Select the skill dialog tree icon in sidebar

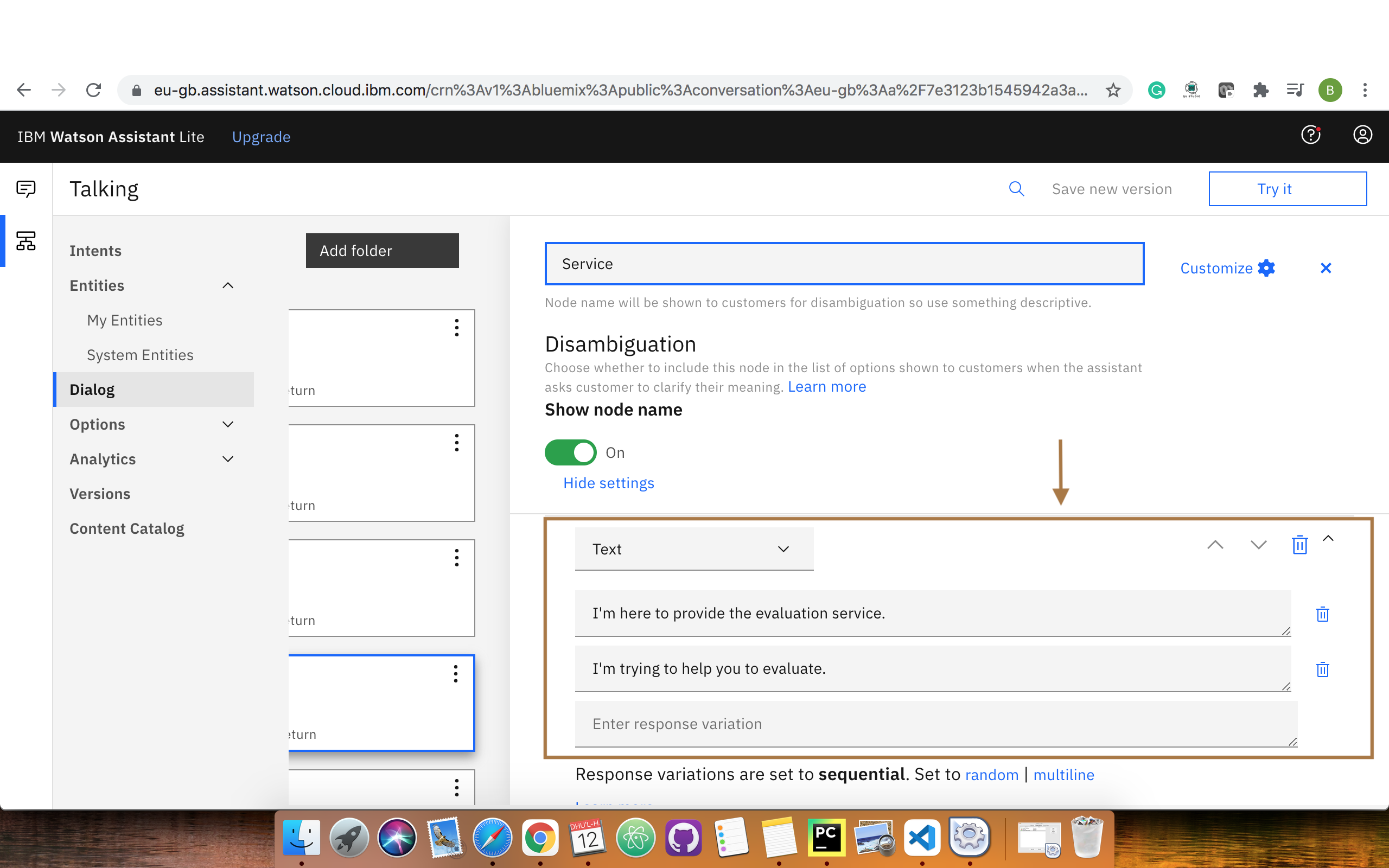click(26, 241)
